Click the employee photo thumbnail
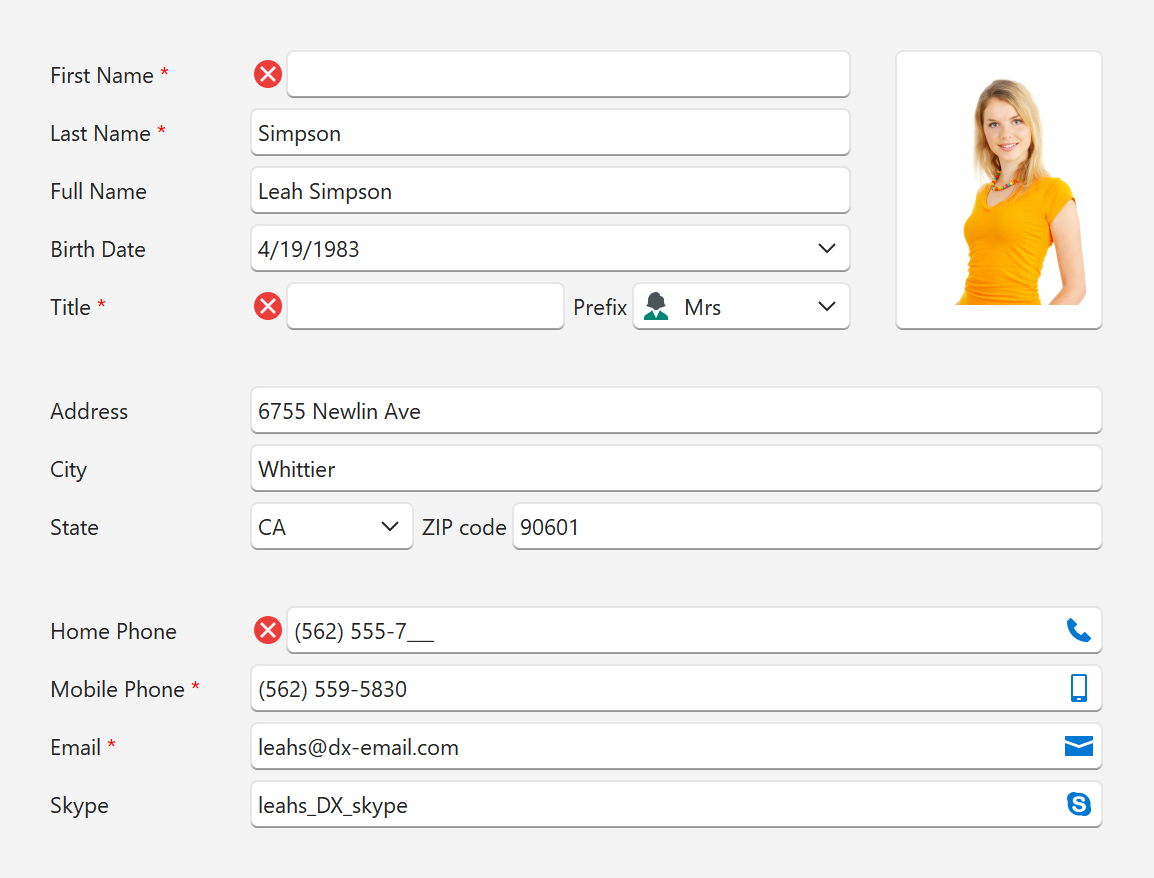The width and height of the screenshot is (1154, 878). (x=998, y=190)
